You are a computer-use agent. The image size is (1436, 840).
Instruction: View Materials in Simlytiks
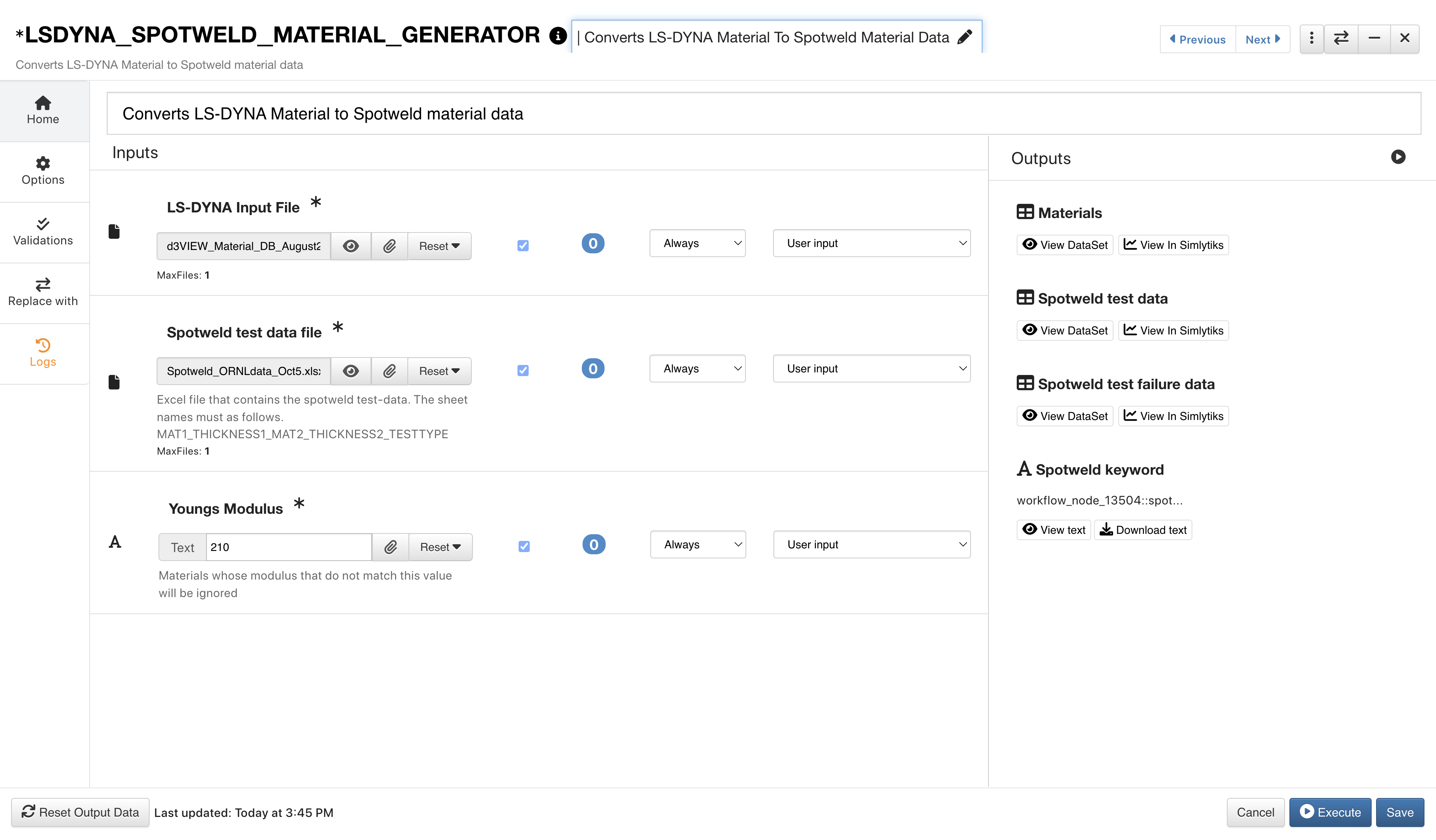(1173, 245)
